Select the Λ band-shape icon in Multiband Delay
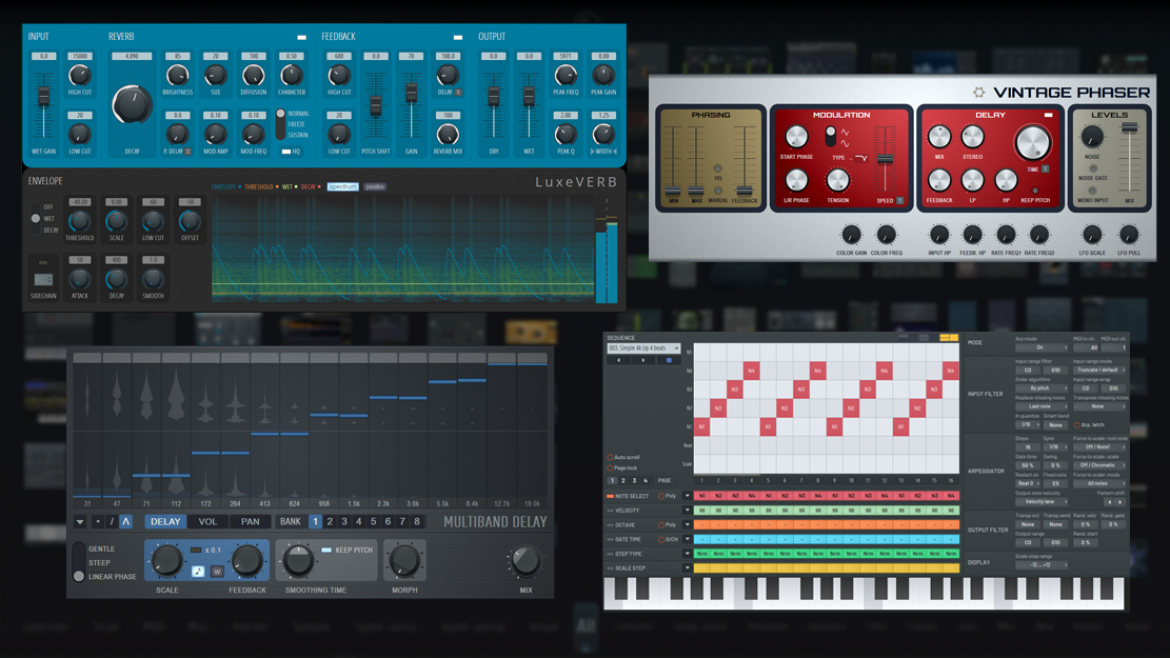The height and width of the screenshot is (658, 1170). point(126,519)
